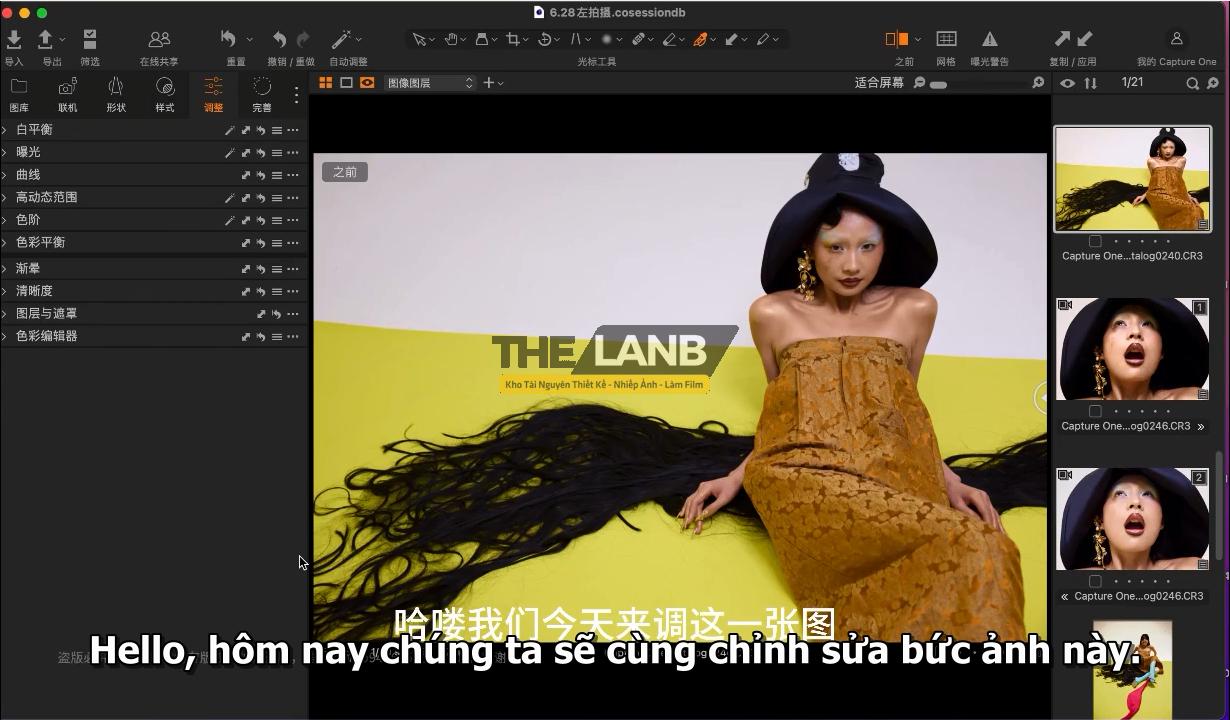Screen dimensions: 1230x720
Task: Expand the White Balance (白平衡) panel
Action: coord(5,130)
